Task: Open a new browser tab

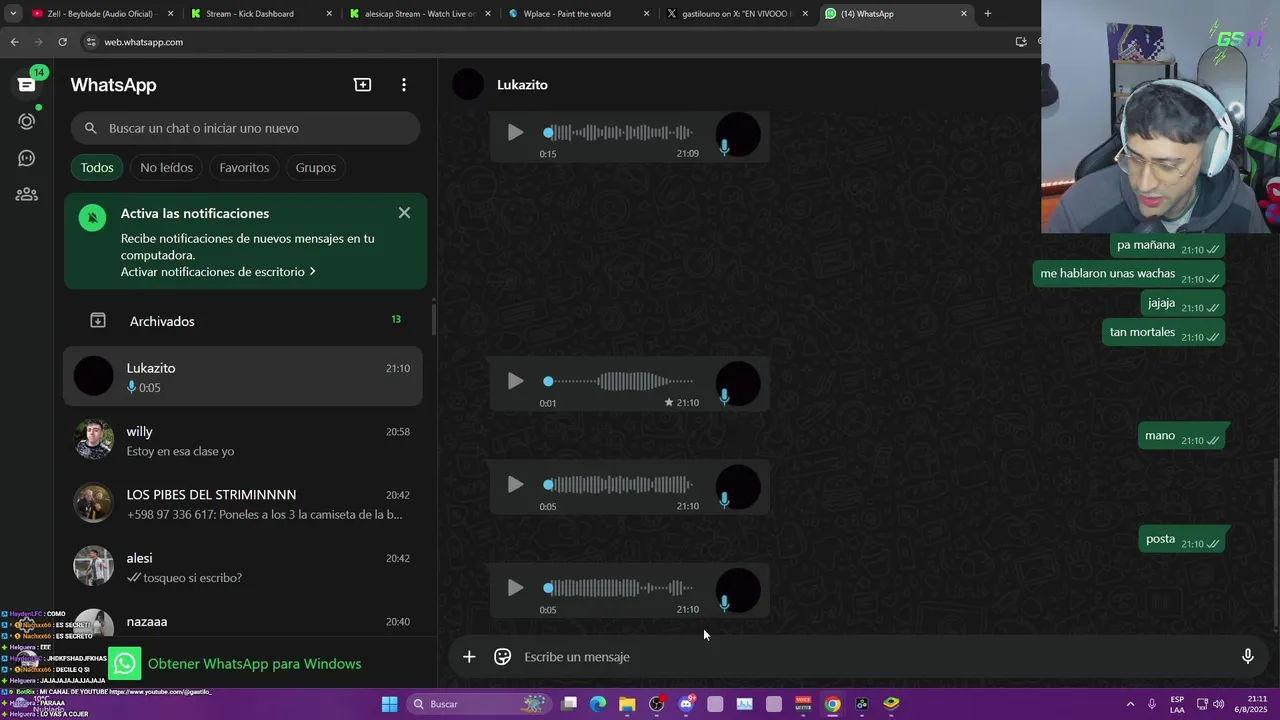Action: click(x=988, y=14)
